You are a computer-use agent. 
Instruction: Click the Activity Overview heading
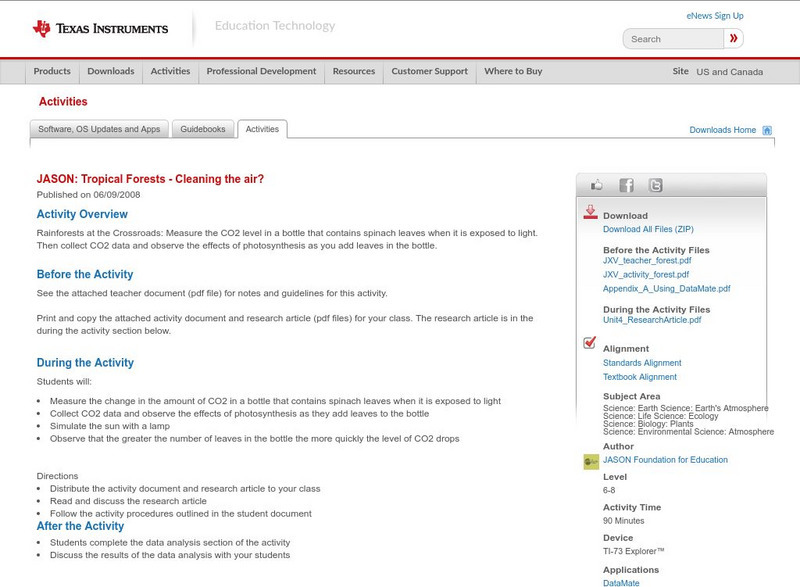click(82, 214)
